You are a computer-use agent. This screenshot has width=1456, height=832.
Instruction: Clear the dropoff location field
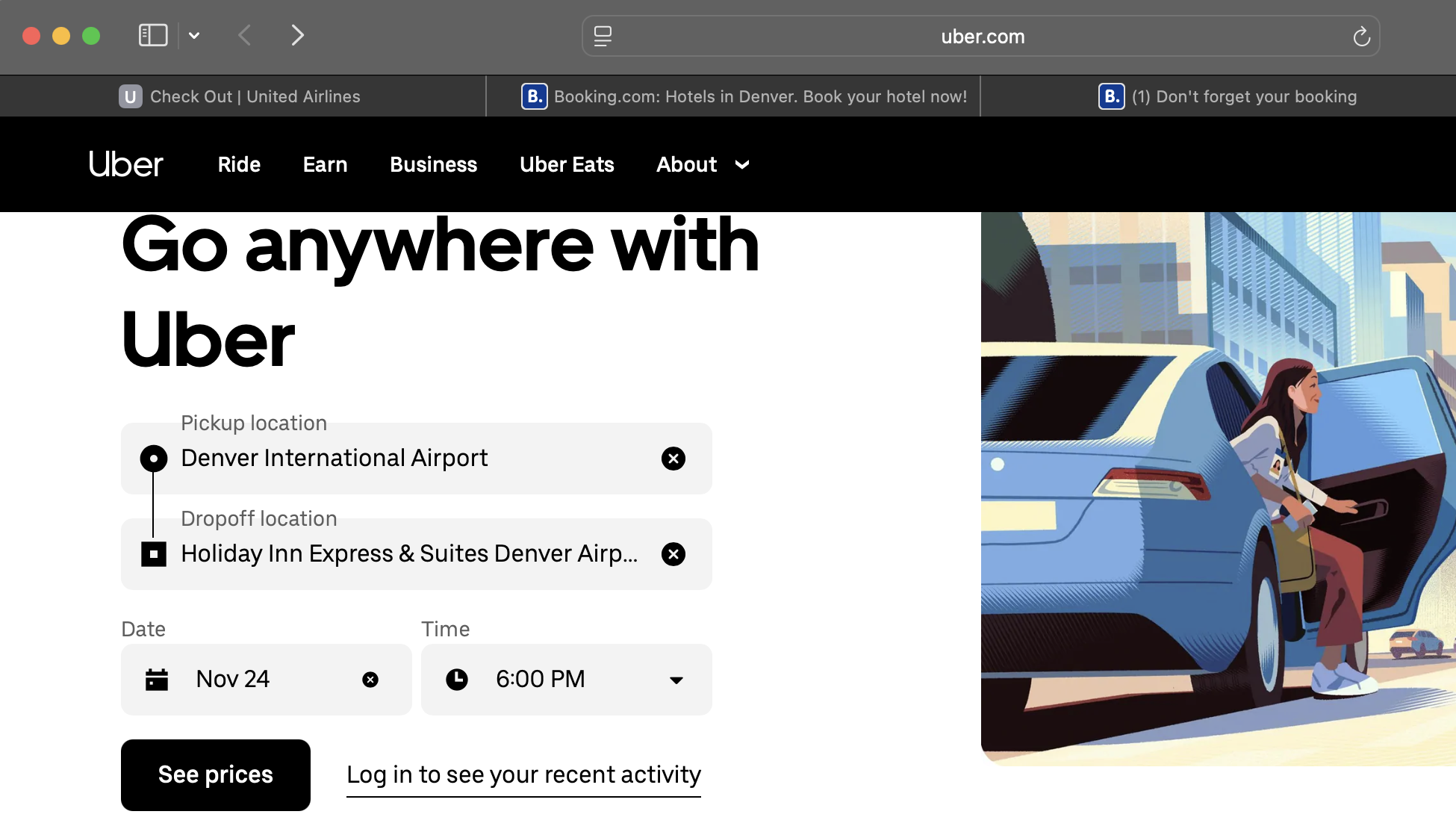673,554
